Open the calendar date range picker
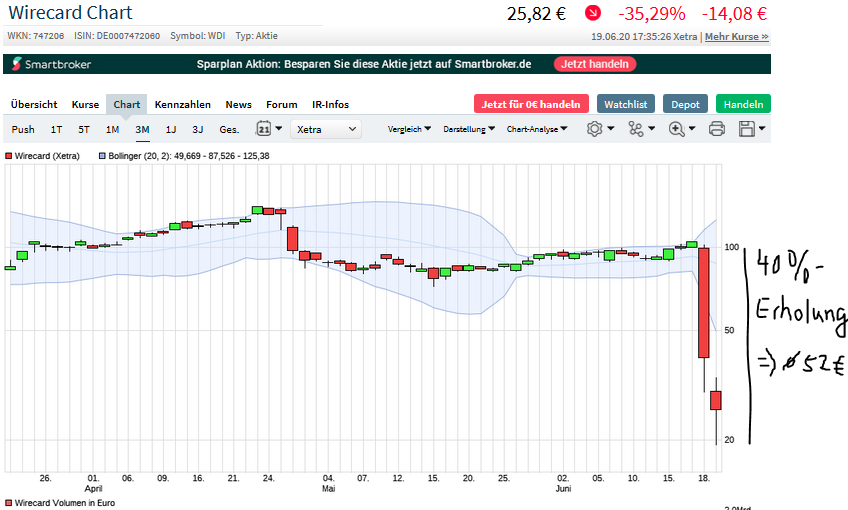848x510 pixels. tap(263, 129)
